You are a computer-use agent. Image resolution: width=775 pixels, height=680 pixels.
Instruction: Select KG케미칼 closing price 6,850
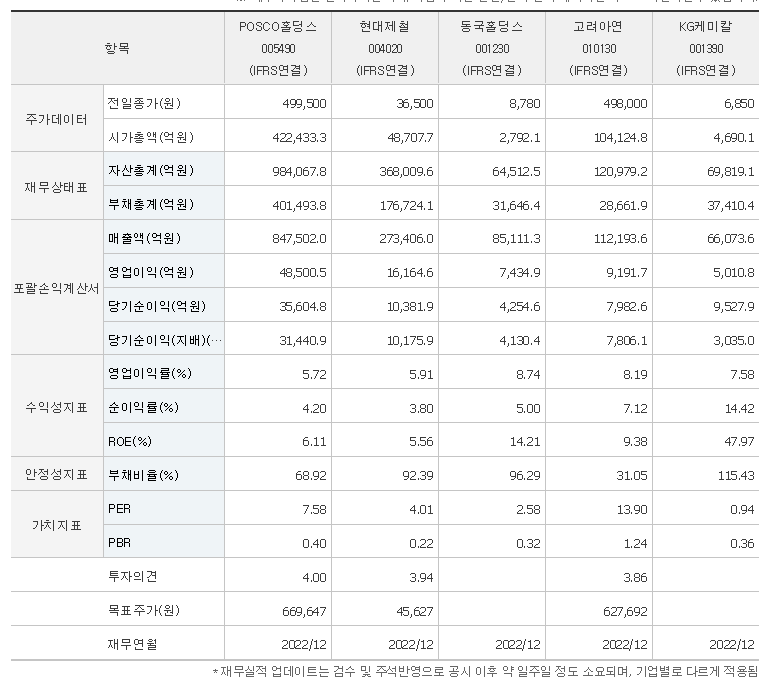click(738, 103)
